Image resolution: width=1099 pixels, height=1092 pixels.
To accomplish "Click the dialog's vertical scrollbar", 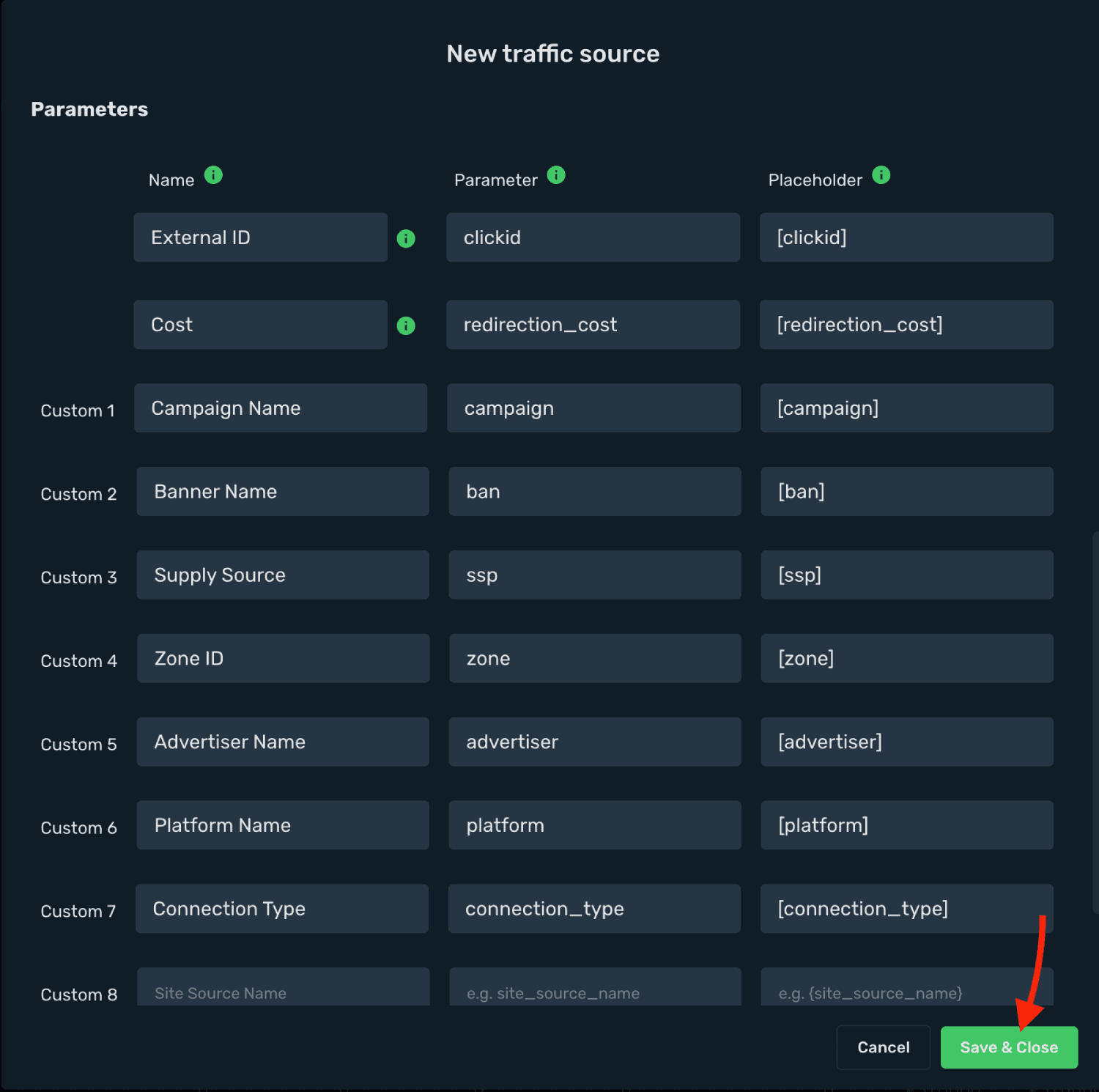I will (1095, 722).
